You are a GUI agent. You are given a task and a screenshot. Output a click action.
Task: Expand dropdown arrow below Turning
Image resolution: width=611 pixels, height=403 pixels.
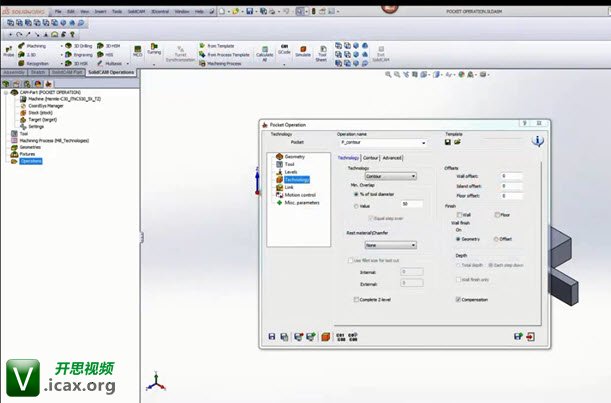click(154, 65)
